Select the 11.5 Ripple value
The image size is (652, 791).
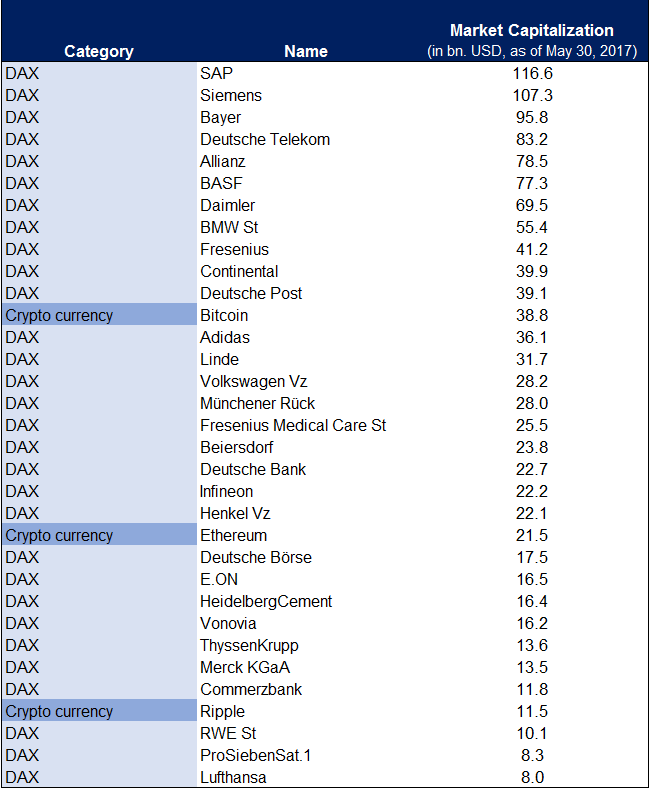532,712
